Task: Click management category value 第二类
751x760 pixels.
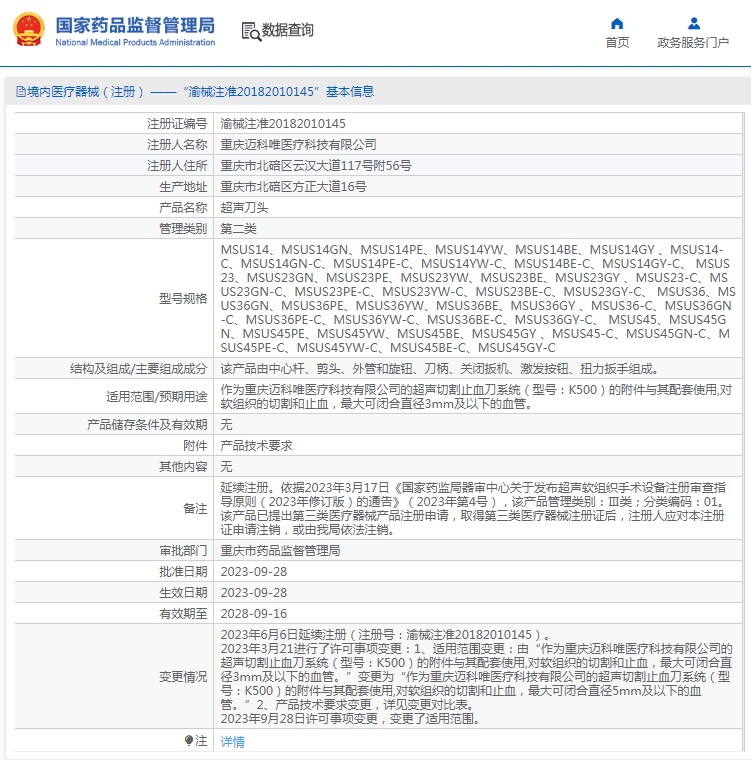Action: click(239, 228)
